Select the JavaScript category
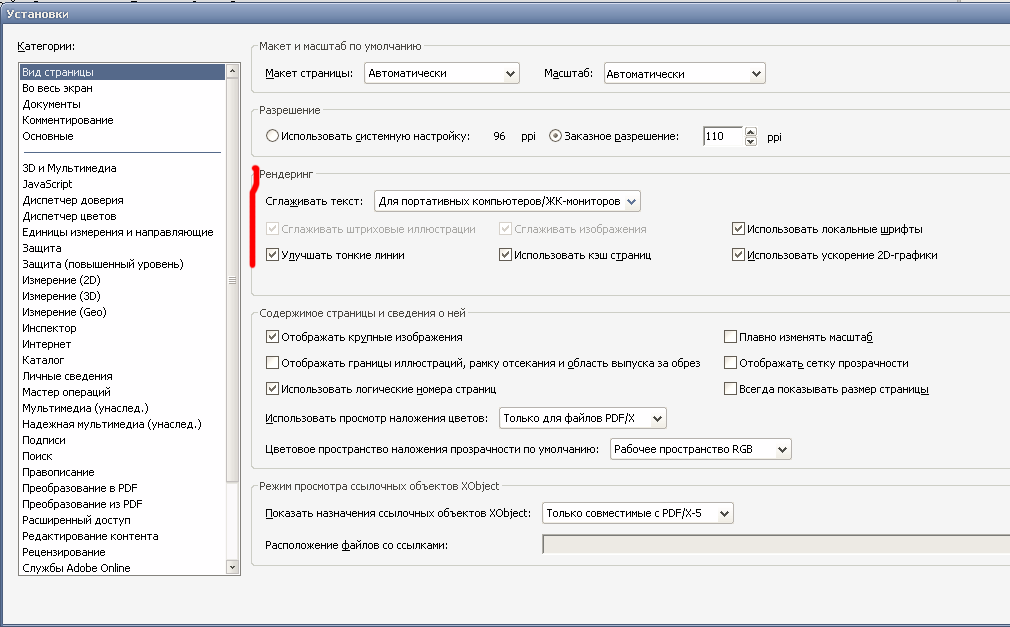Viewport: 1010px width, 627px height. click(47, 184)
